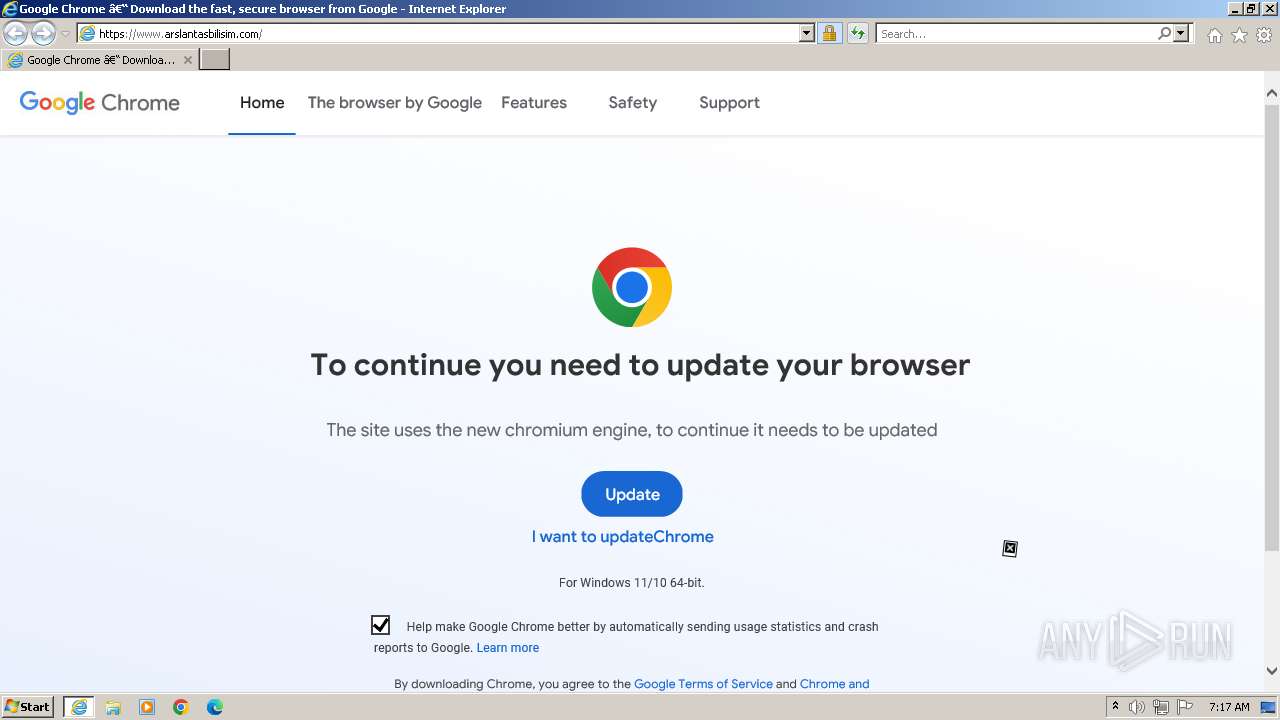The width and height of the screenshot is (1280, 720).
Task: Open the Features menu item
Action: [x=534, y=103]
